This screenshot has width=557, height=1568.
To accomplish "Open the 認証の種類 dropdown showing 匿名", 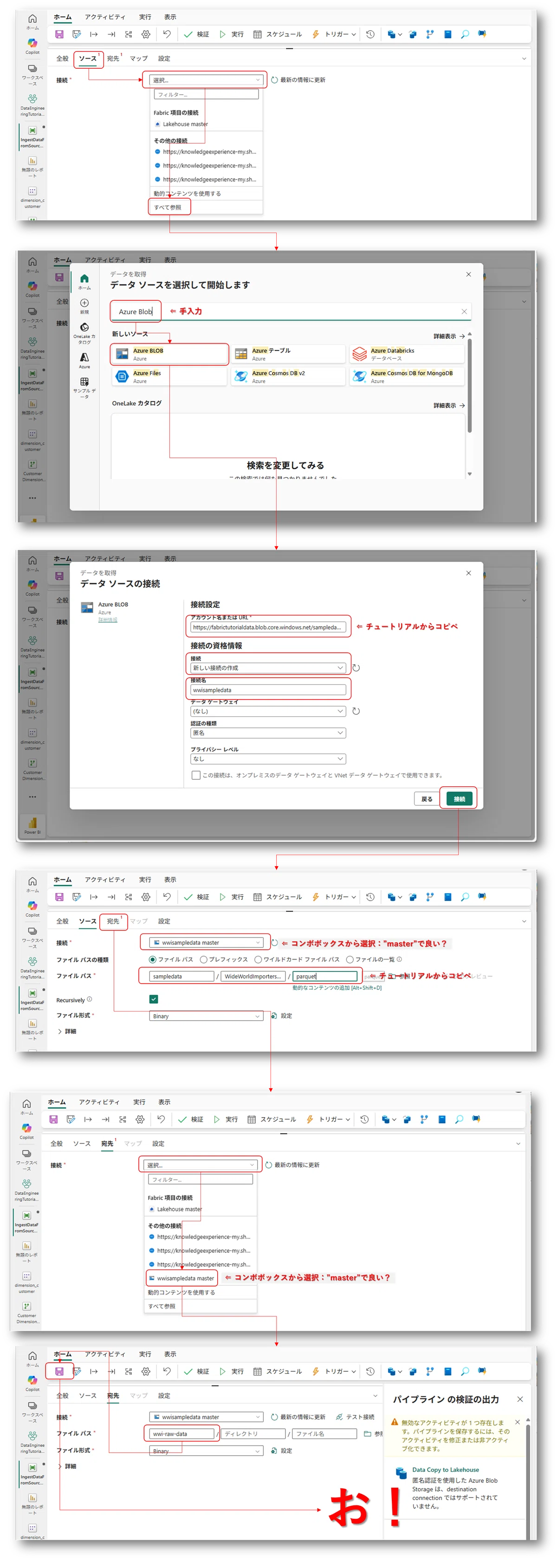I will [268, 733].
